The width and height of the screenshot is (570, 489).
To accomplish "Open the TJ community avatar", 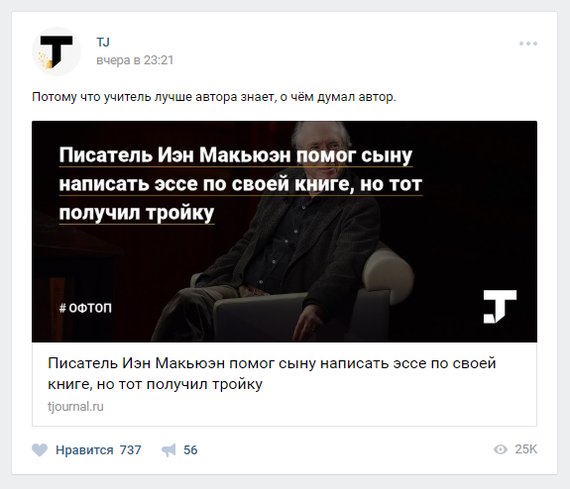I will pyautogui.click(x=56, y=52).
